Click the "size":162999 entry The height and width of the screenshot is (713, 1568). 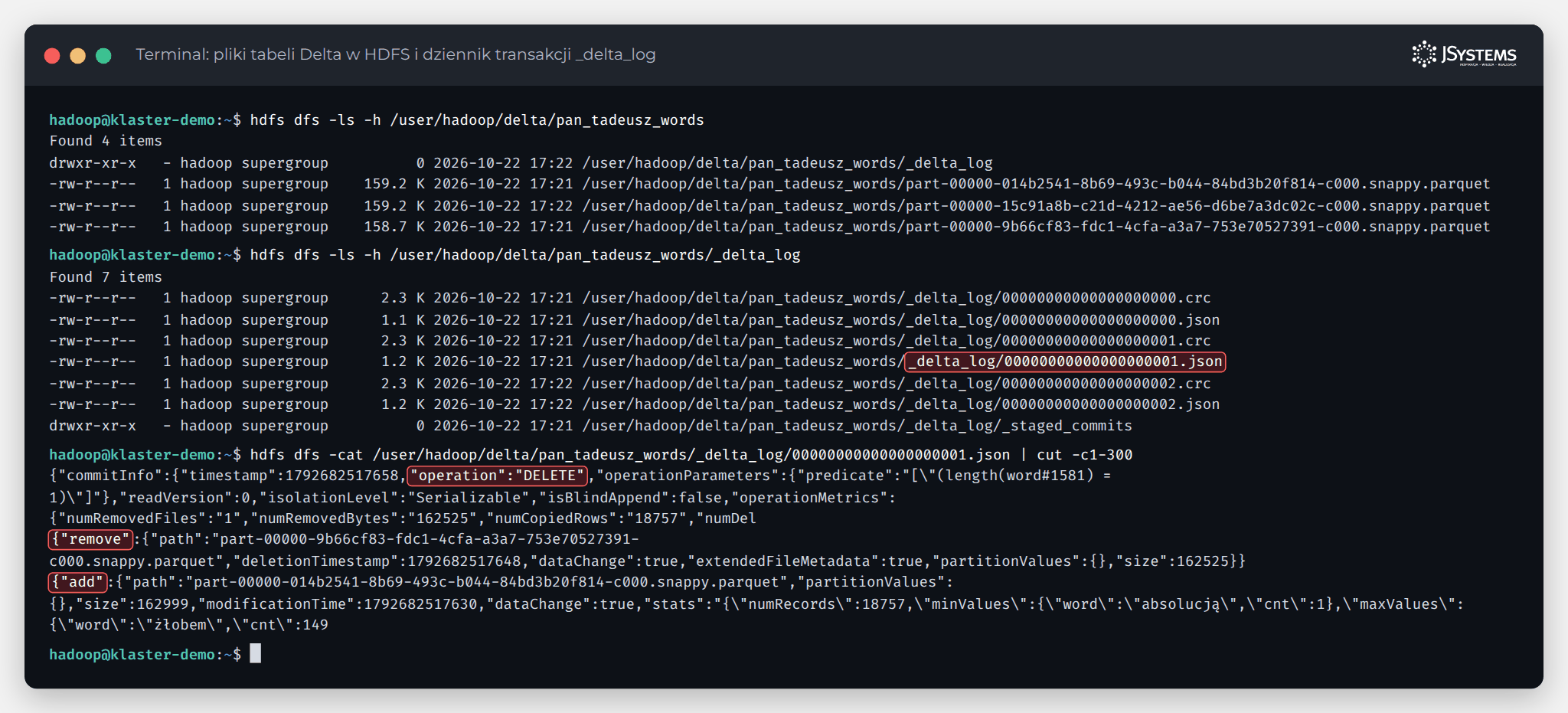132,604
